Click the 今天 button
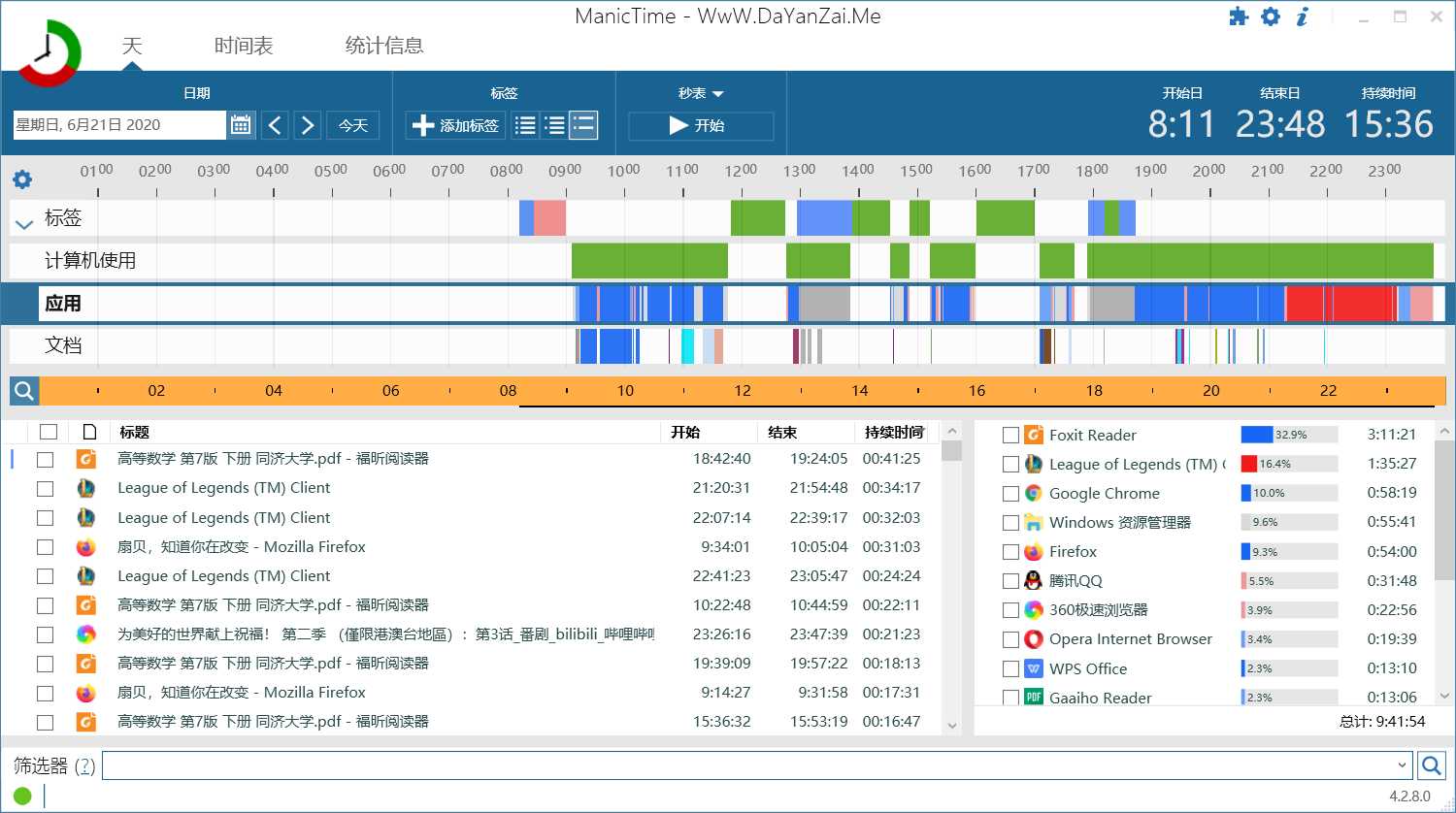Screen dimensions: 1456x813 point(352,125)
